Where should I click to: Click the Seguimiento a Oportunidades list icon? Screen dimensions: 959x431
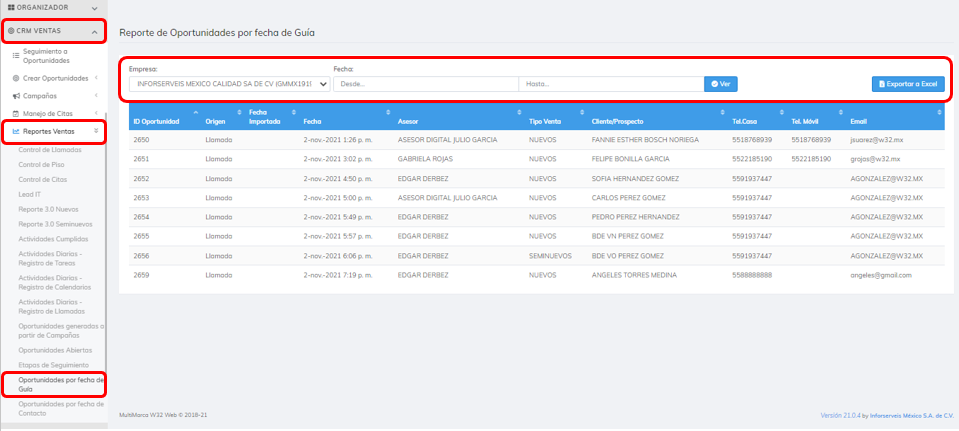16,56
